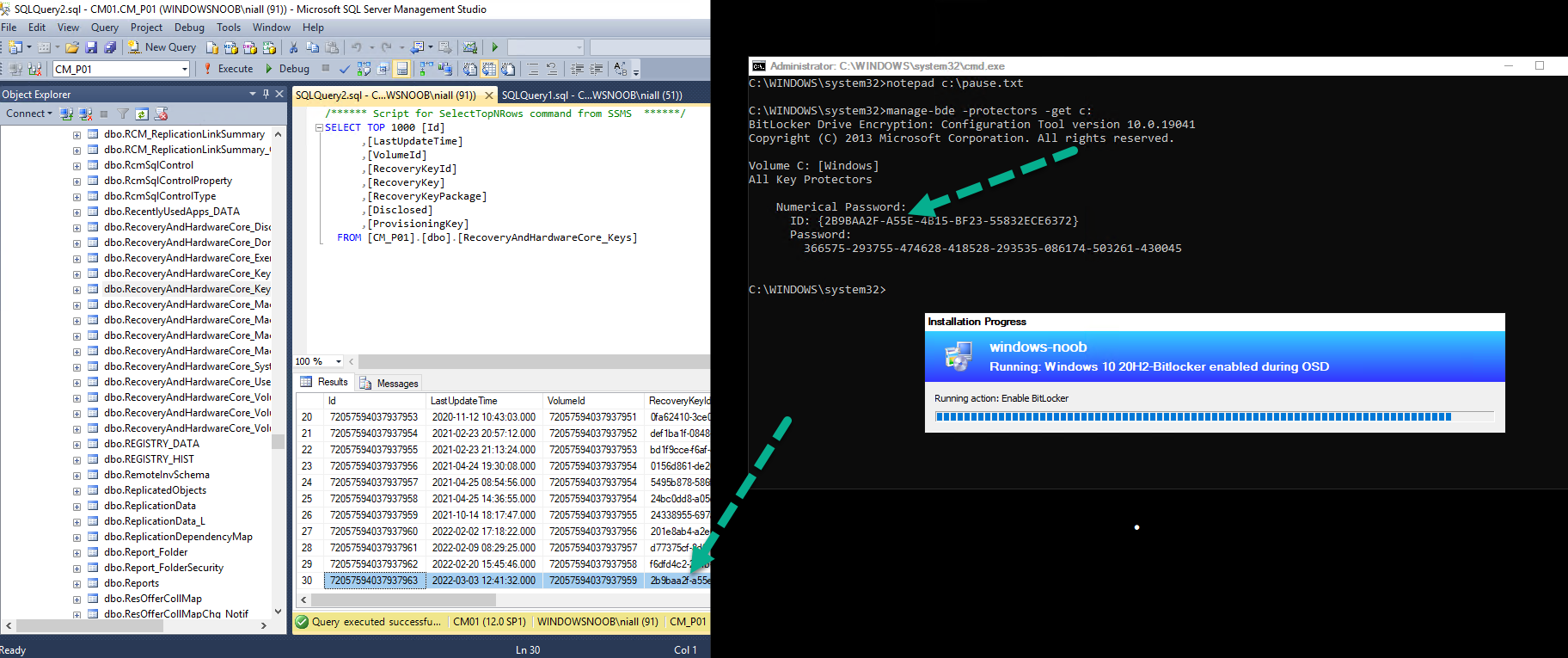1568x658 pixels.
Task: Select result row 30 header
Action: pos(309,581)
